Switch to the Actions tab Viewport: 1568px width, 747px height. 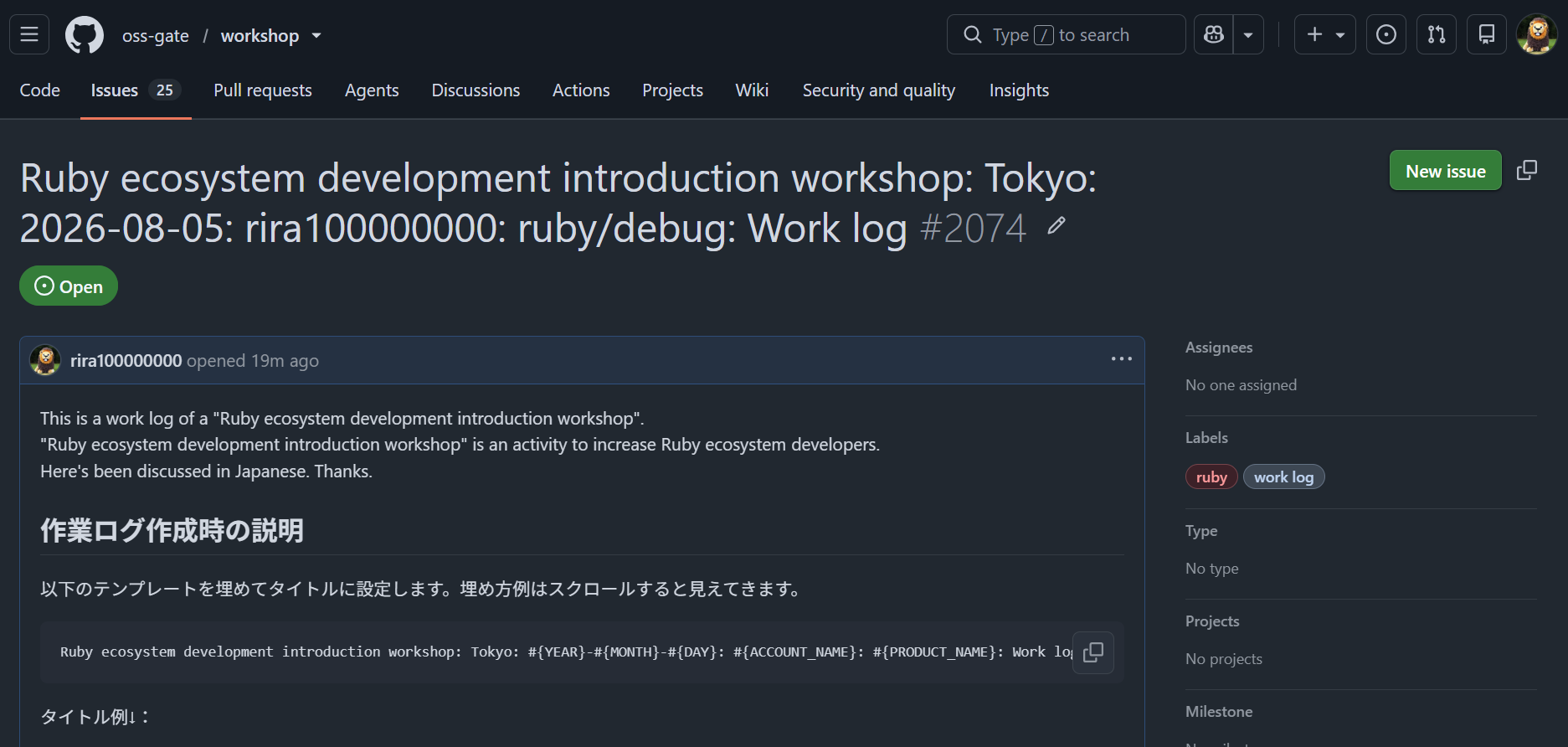[581, 90]
